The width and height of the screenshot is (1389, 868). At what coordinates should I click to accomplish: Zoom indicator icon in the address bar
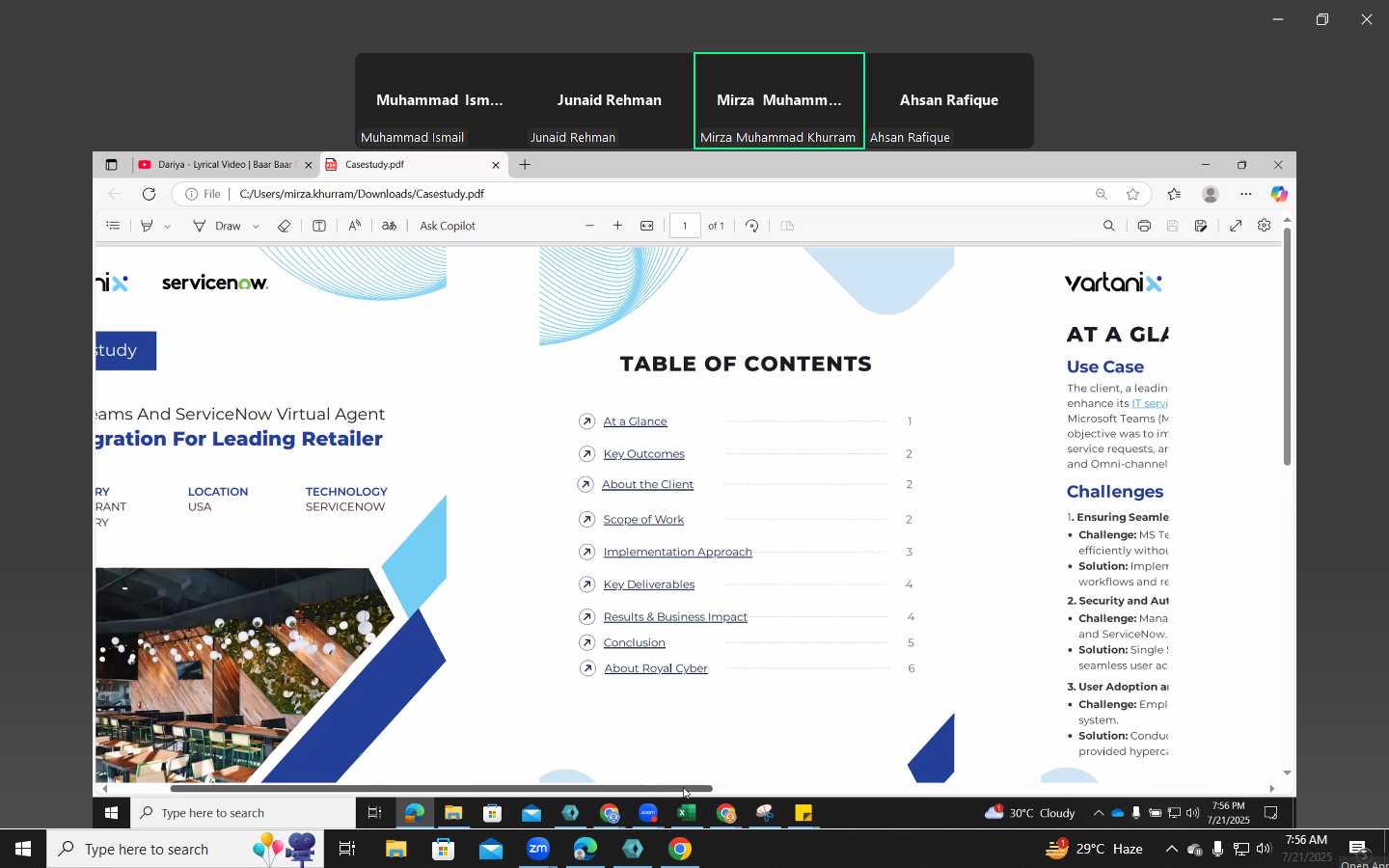pos(1101,194)
